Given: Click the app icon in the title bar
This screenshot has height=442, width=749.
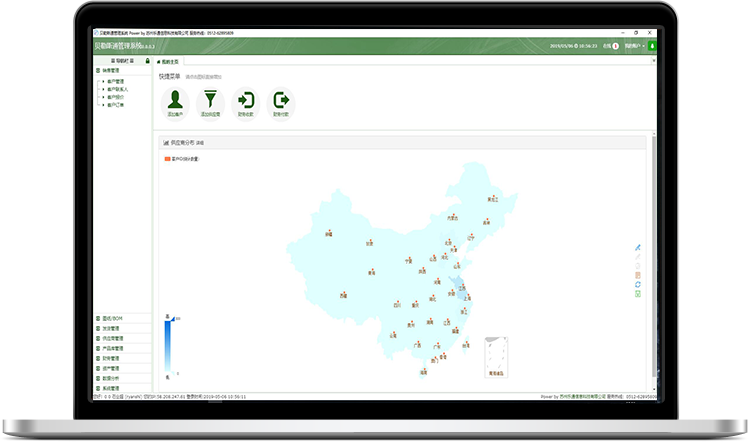Looking at the screenshot, I should [96, 33].
